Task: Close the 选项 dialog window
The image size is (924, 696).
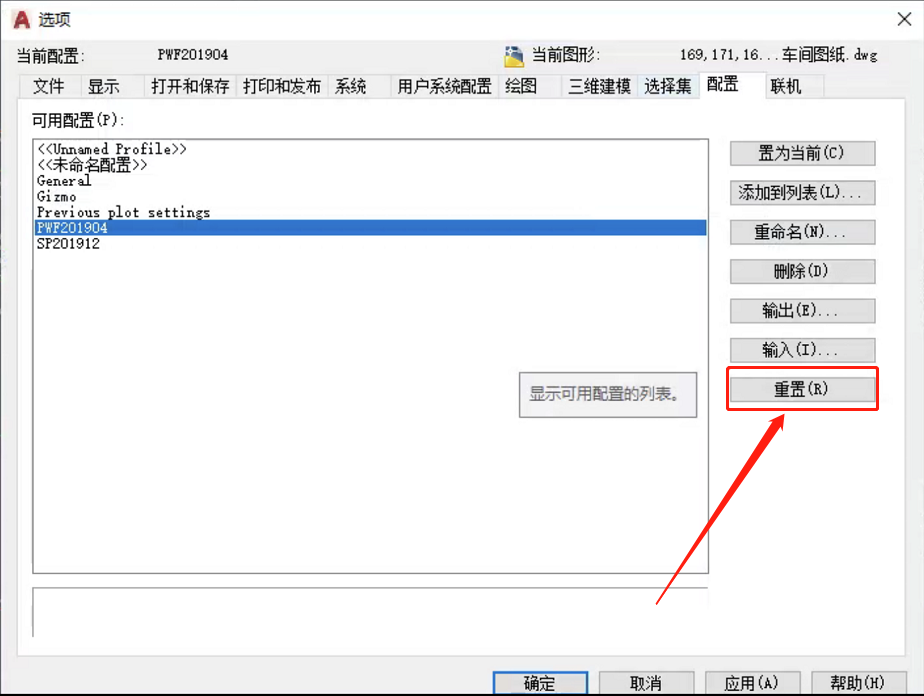Action: click(x=905, y=19)
